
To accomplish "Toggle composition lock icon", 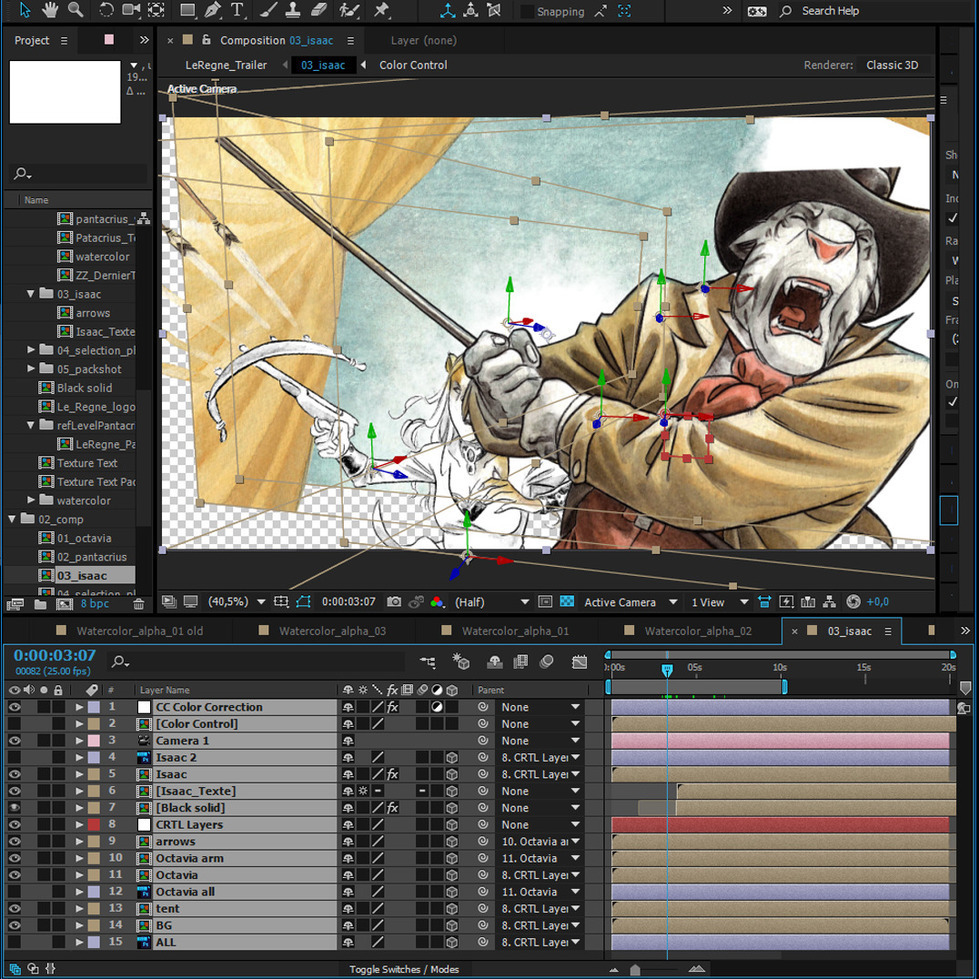I will 206,40.
